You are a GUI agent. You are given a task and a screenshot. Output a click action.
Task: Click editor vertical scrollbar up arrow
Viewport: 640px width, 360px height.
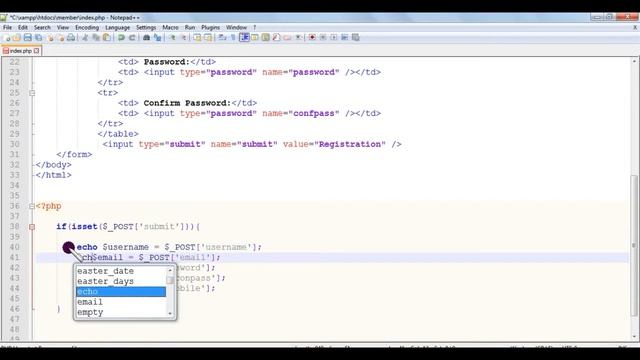point(634,61)
